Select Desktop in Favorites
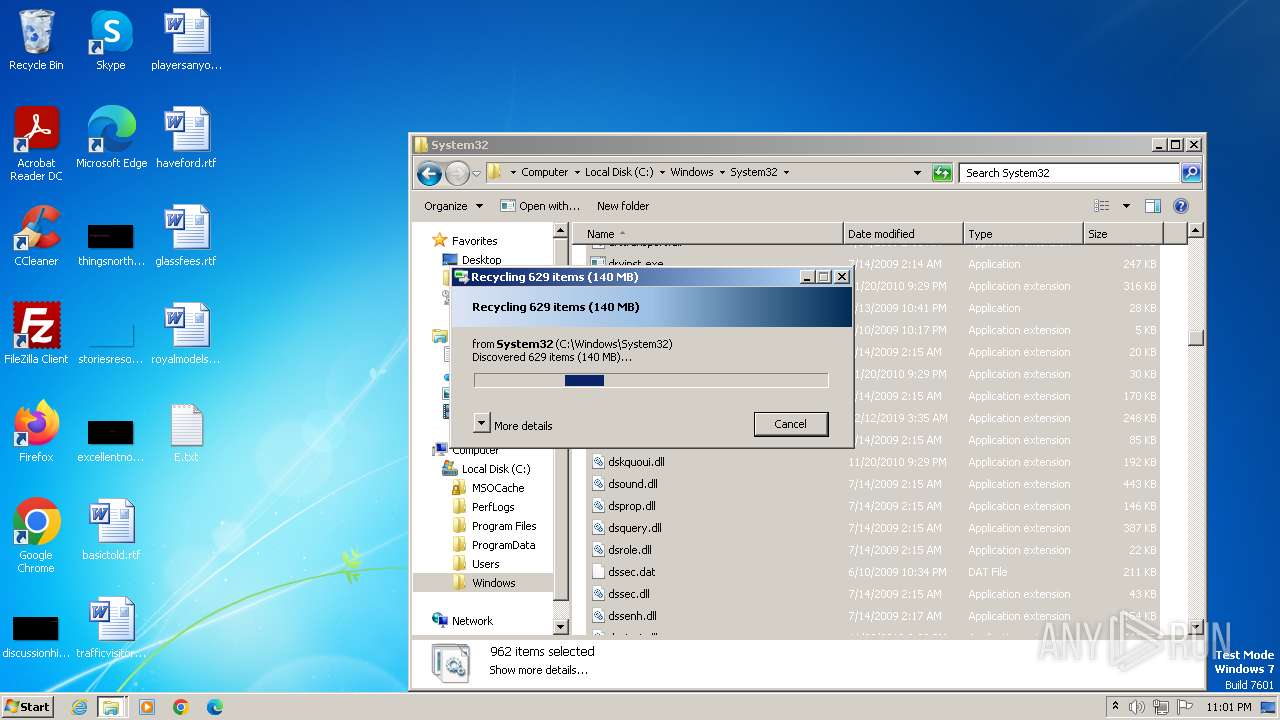1280x720 pixels. [481, 260]
